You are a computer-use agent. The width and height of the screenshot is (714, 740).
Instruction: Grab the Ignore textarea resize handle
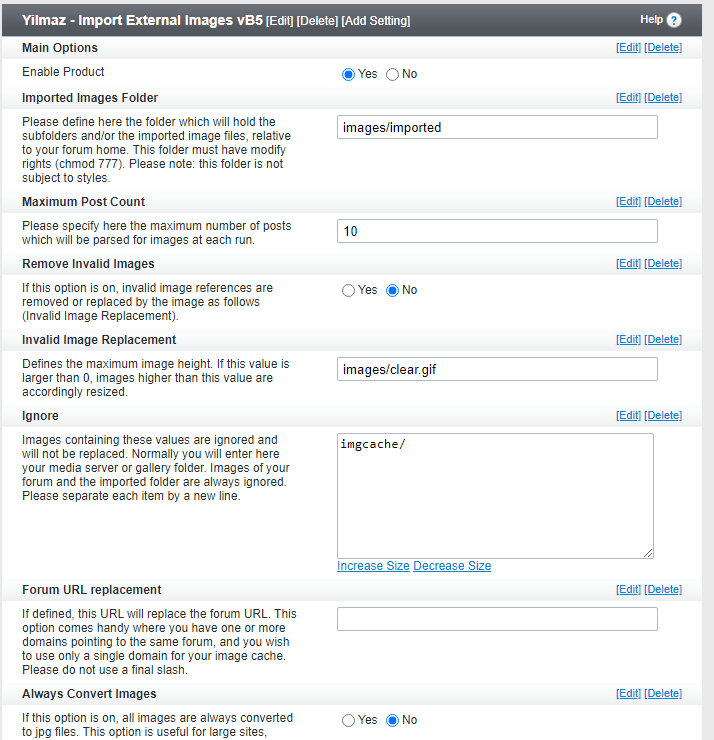coord(648,553)
